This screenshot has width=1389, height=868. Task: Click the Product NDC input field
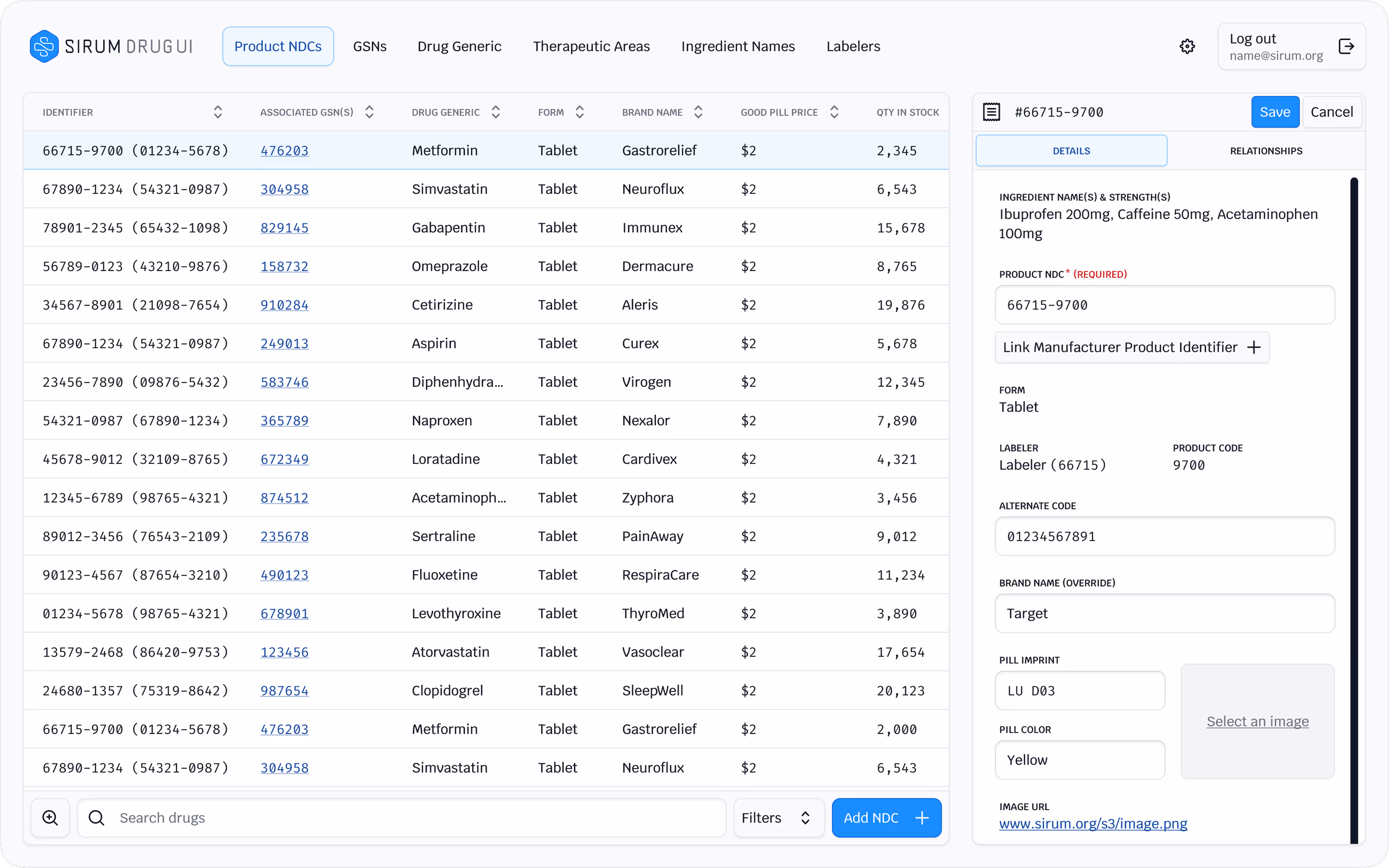pos(1165,305)
